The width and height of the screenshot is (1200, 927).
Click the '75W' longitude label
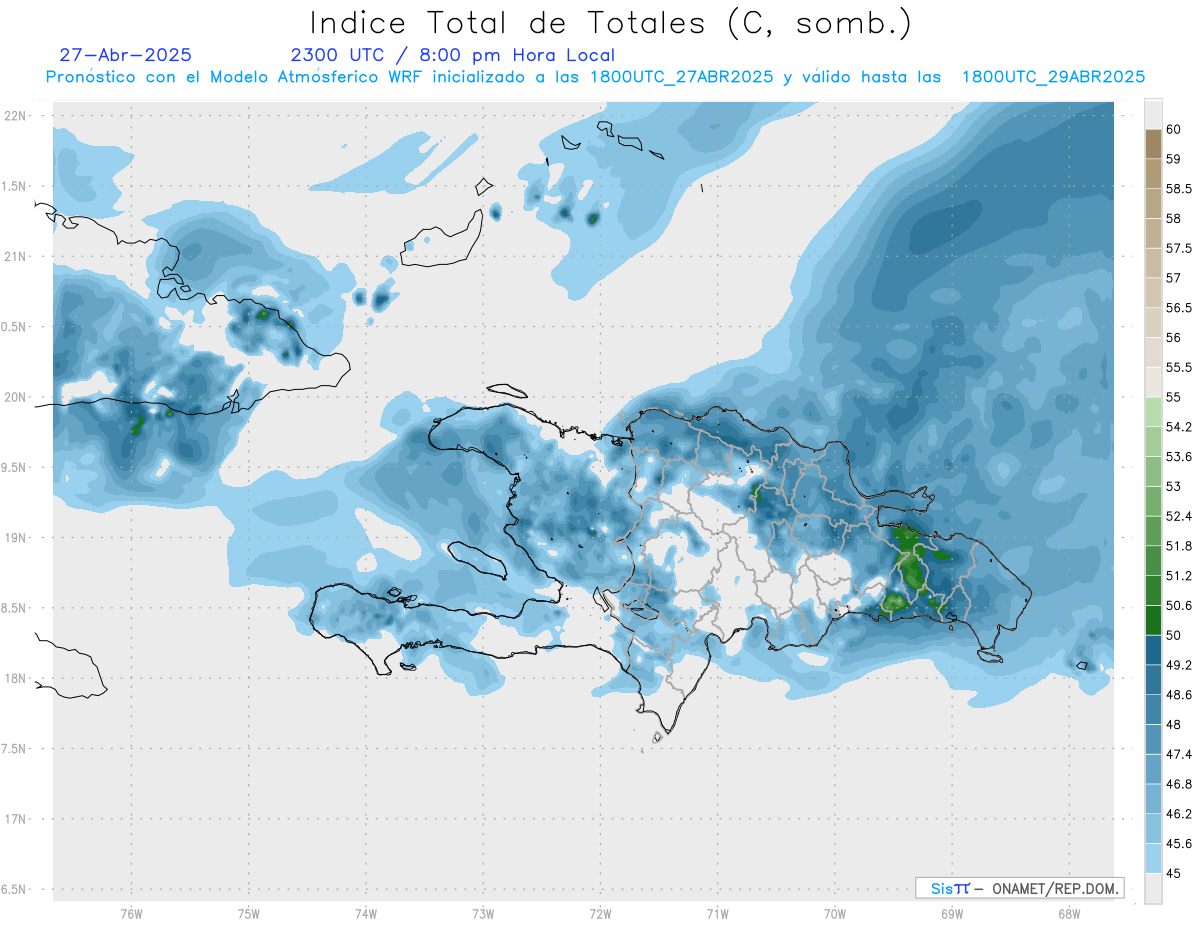(249, 913)
